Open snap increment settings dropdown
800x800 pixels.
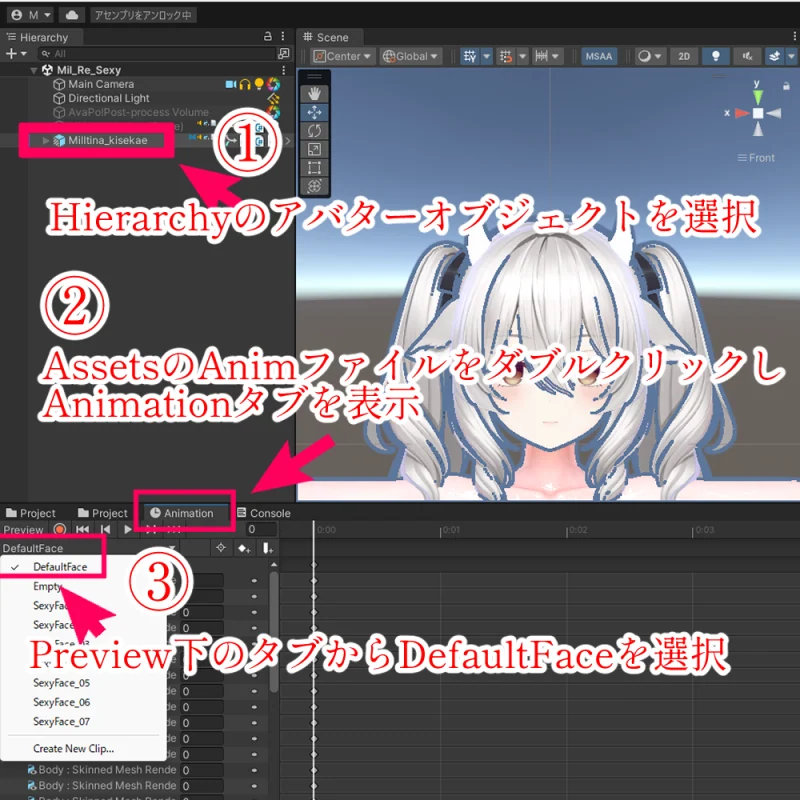tap(547, 56)
